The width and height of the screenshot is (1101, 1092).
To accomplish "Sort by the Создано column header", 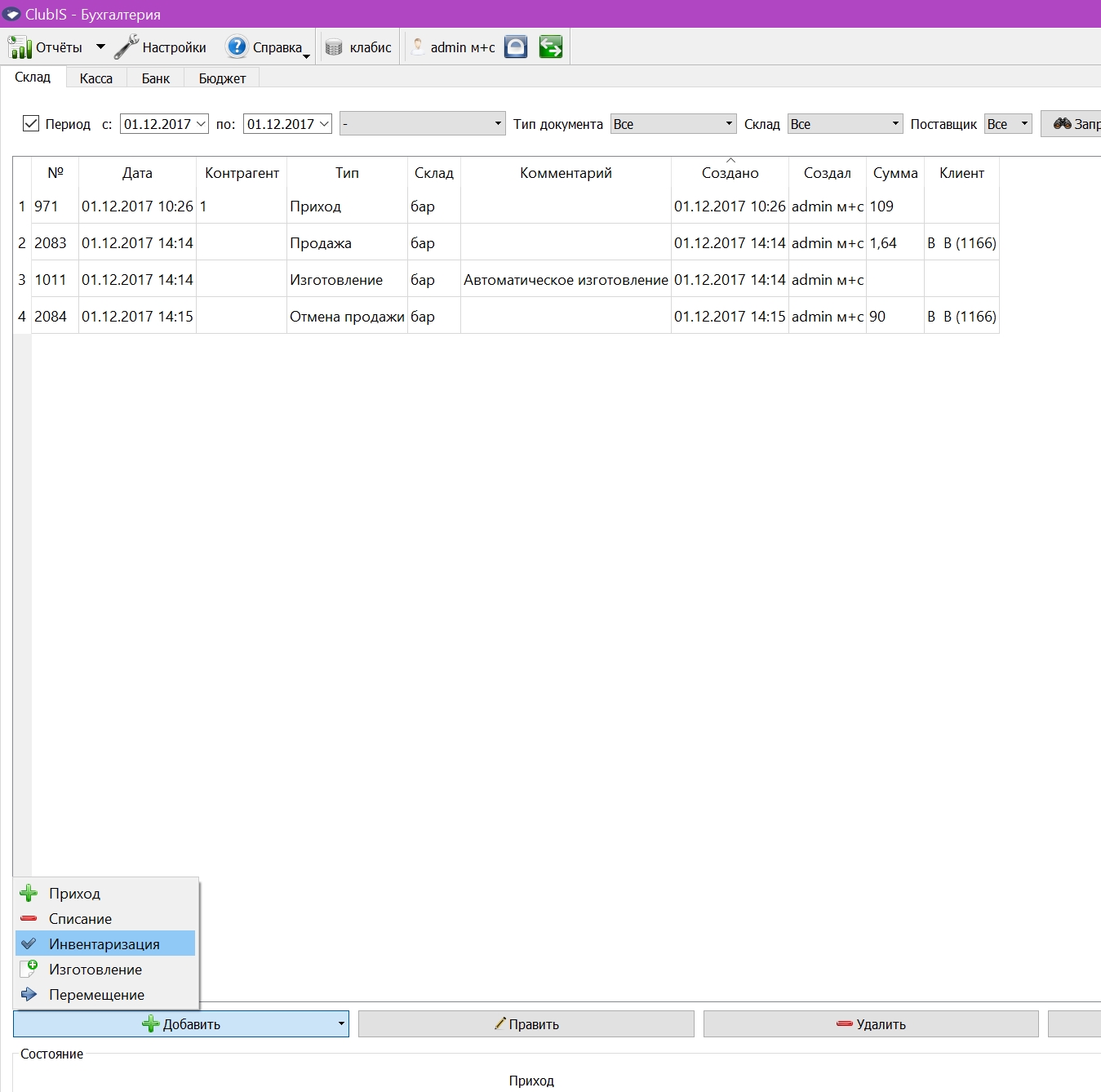I will pyautogui.click(x=730, y=172).
